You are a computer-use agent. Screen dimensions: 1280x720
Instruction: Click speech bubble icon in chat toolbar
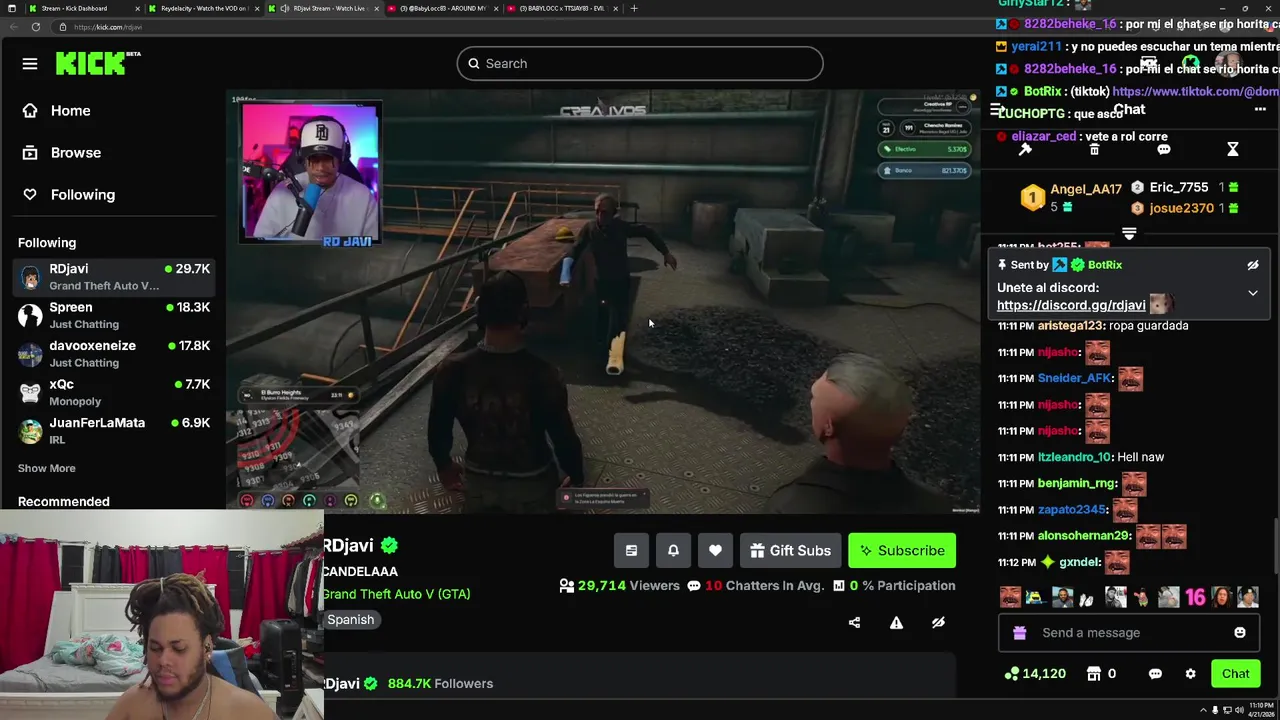[x=1163, y=150]
